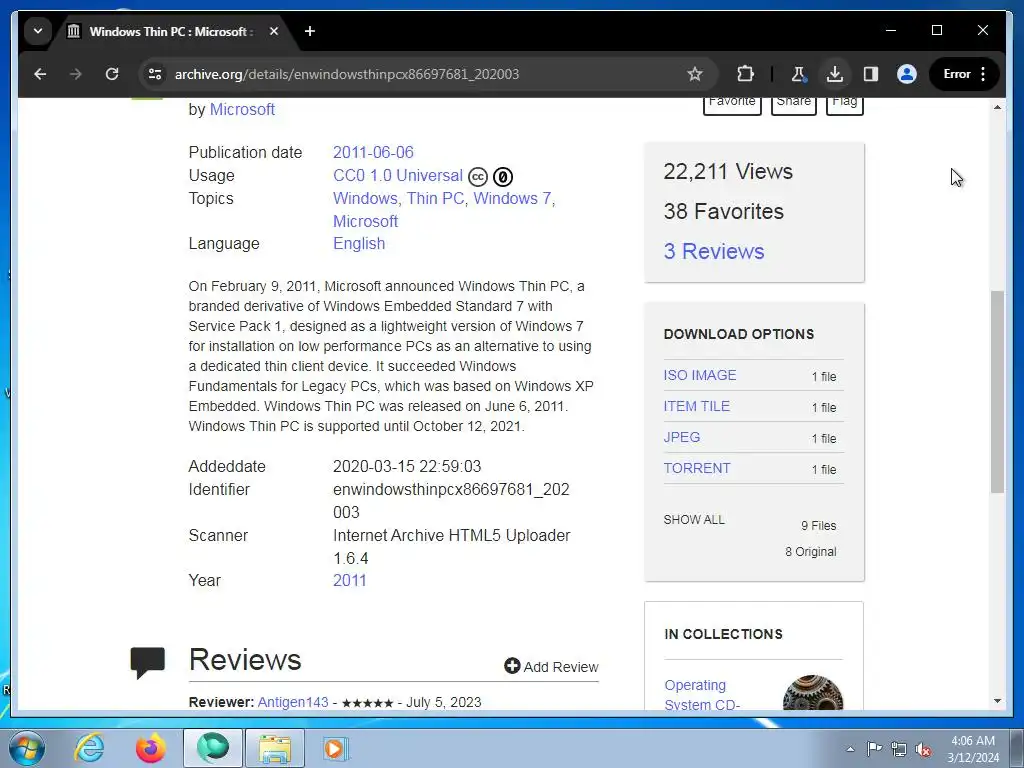Select the Windows Thin PC tab
The width and height of the screenshot is (1024, 768).
coord(171,31)
